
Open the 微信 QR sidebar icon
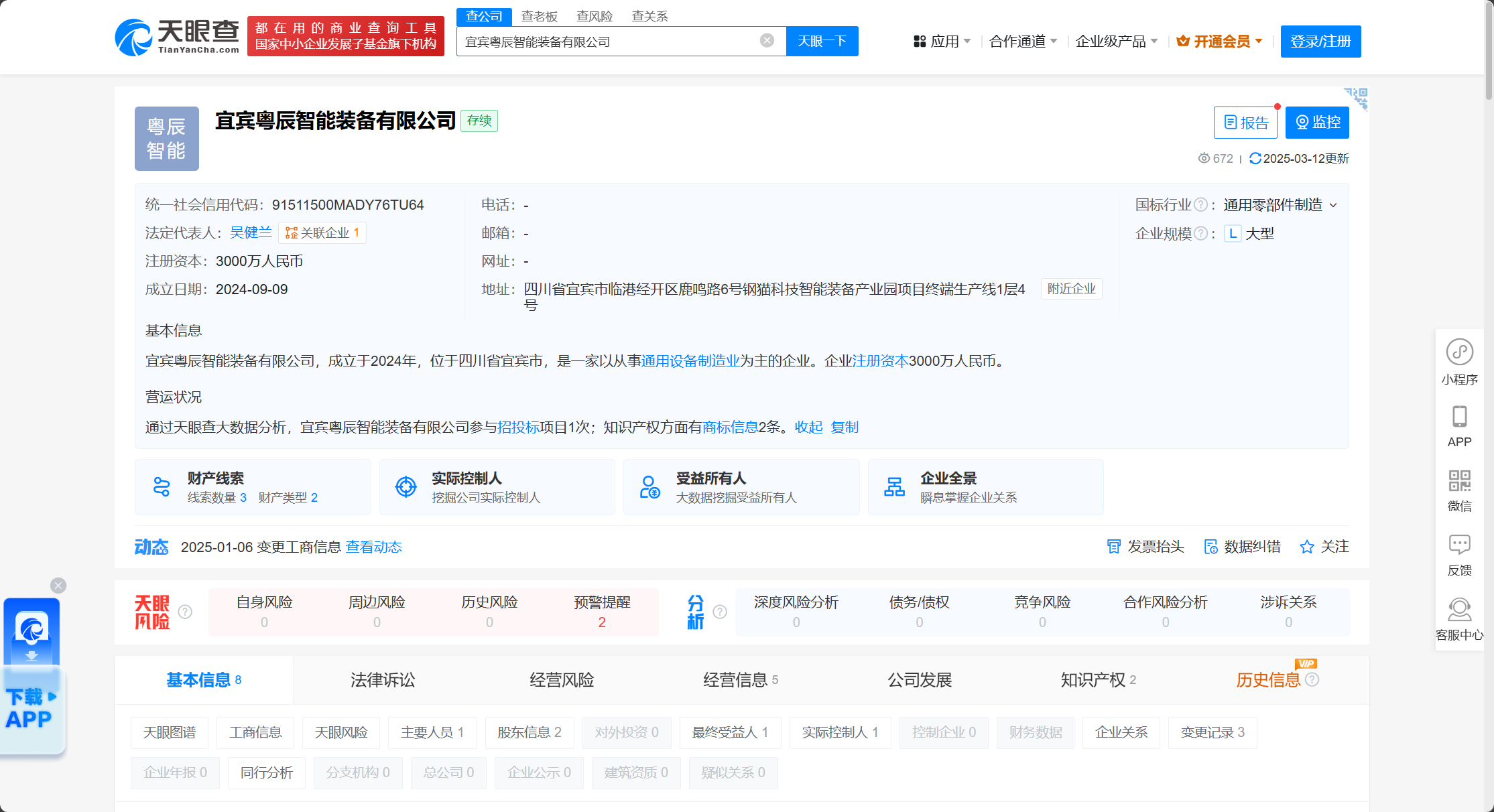coord(1459,490)
